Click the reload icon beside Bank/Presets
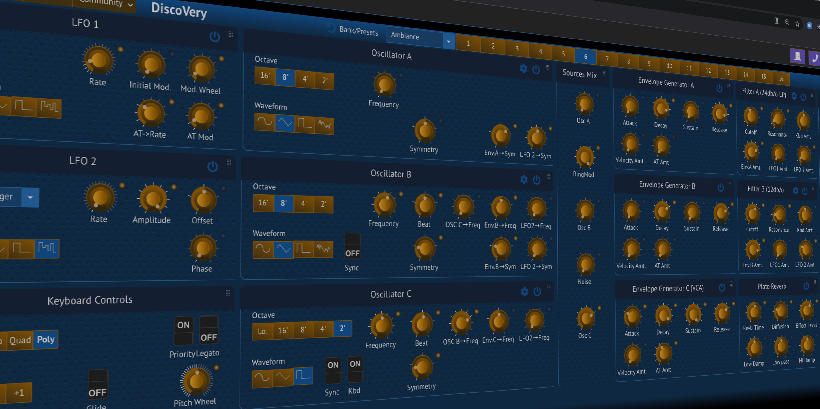 [x=331, y=28]
